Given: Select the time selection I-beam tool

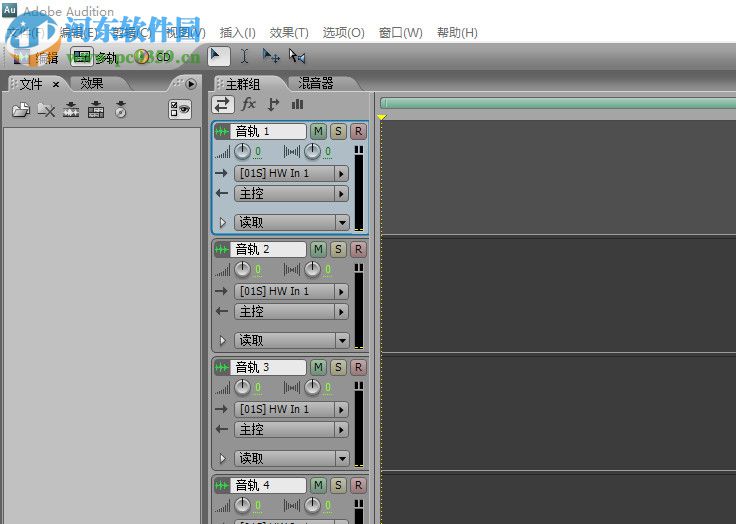Looking at the screenshot, I should (x=244, y=57).
